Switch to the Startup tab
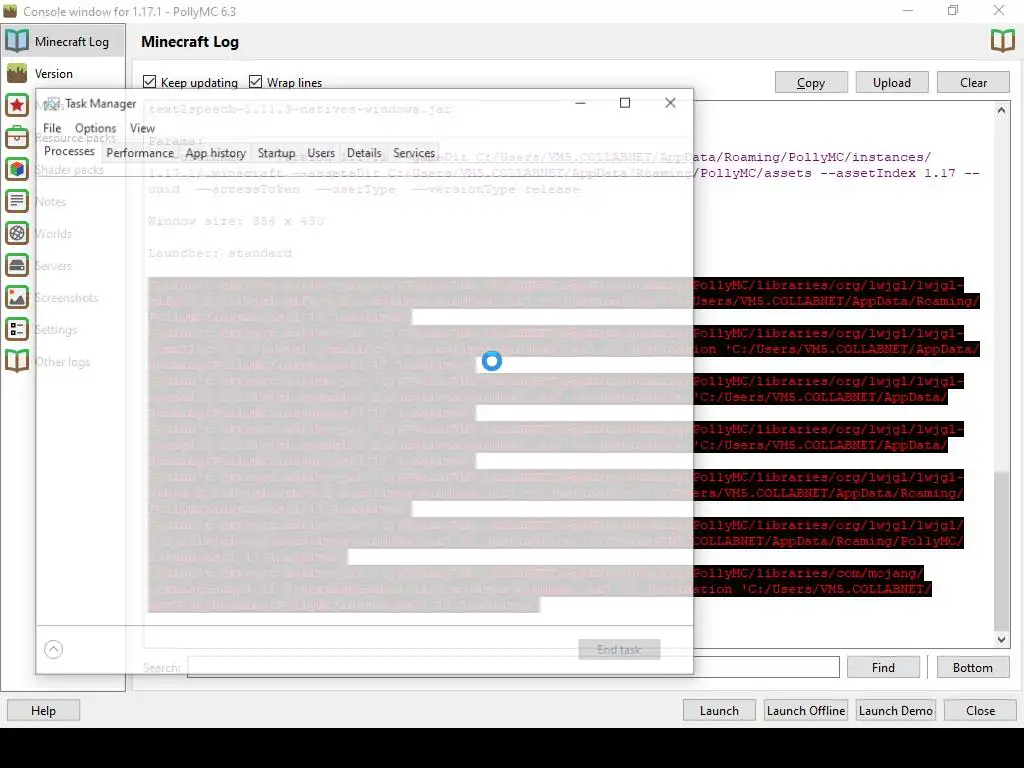The image size is (1024, 768). tap(276, 153)
